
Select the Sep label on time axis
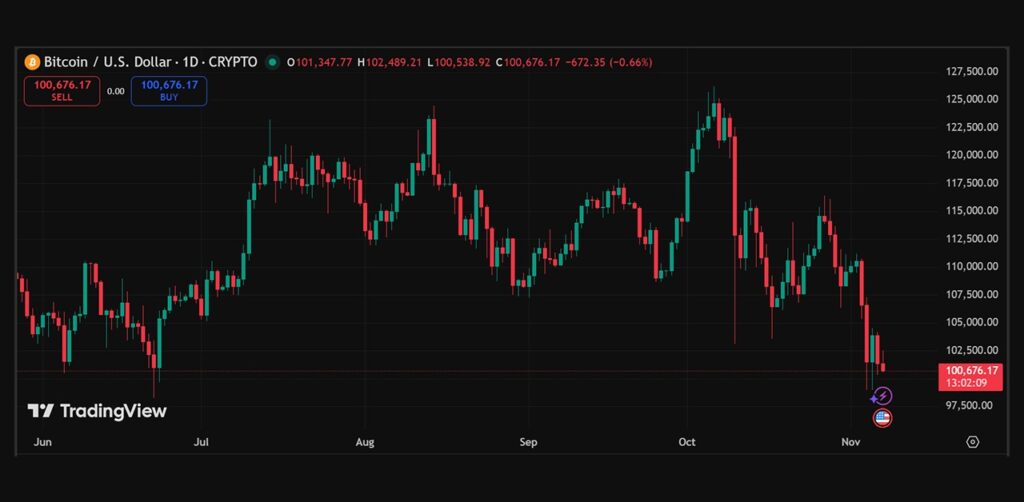tap(528, 441)
